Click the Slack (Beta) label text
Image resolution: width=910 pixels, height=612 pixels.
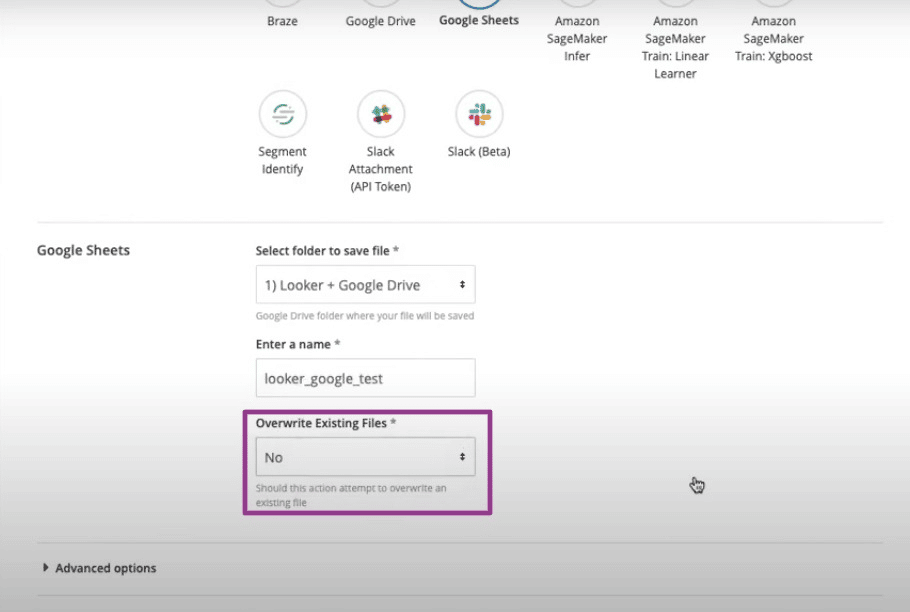479,151
